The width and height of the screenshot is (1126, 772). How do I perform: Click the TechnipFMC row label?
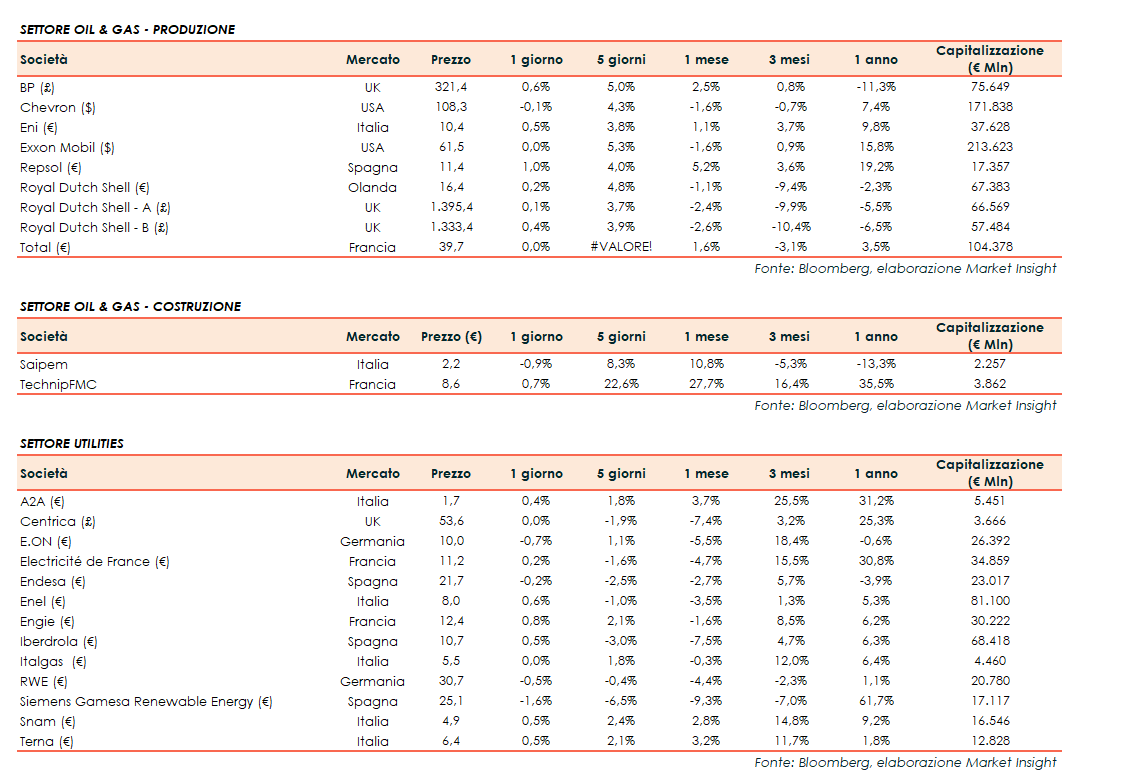pos(58,384)
